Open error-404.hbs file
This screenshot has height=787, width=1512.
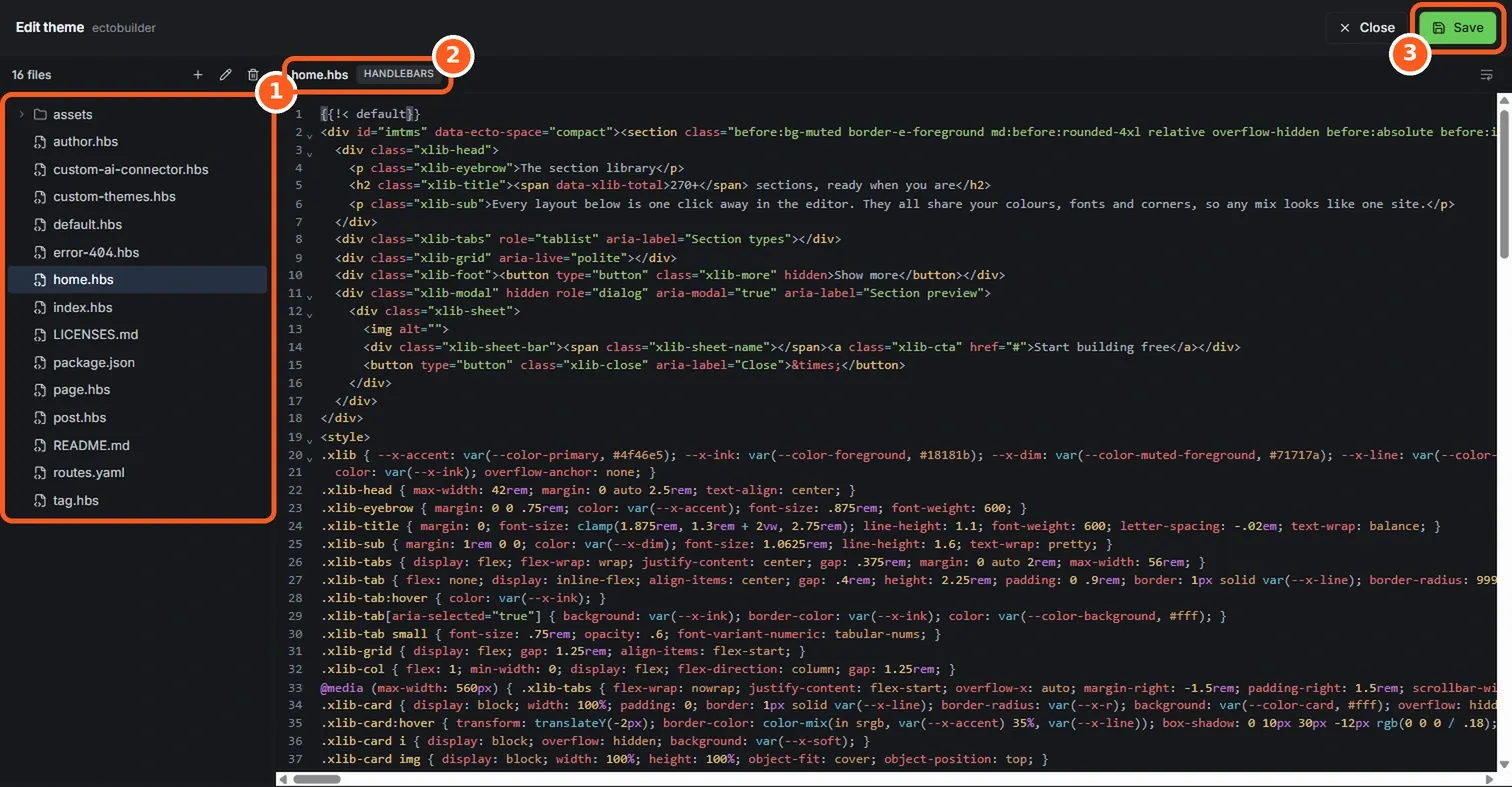point(137,252)
